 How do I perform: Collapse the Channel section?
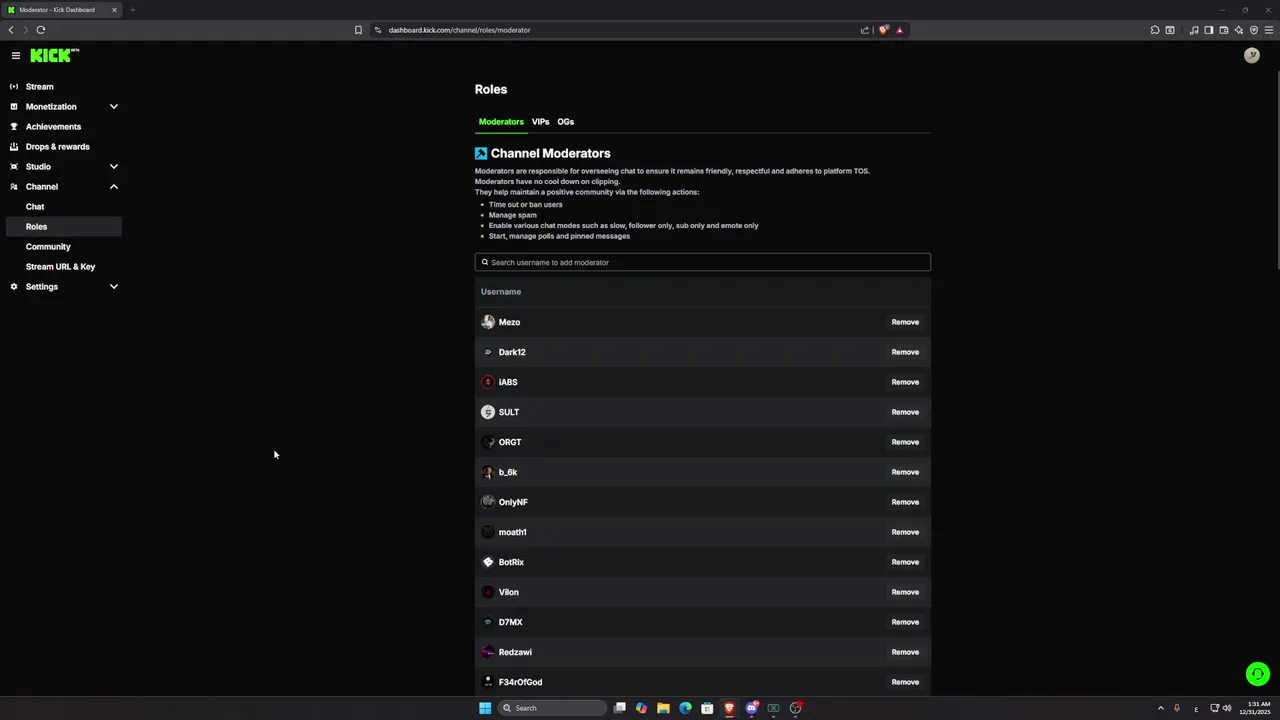(x=114, y=187)
